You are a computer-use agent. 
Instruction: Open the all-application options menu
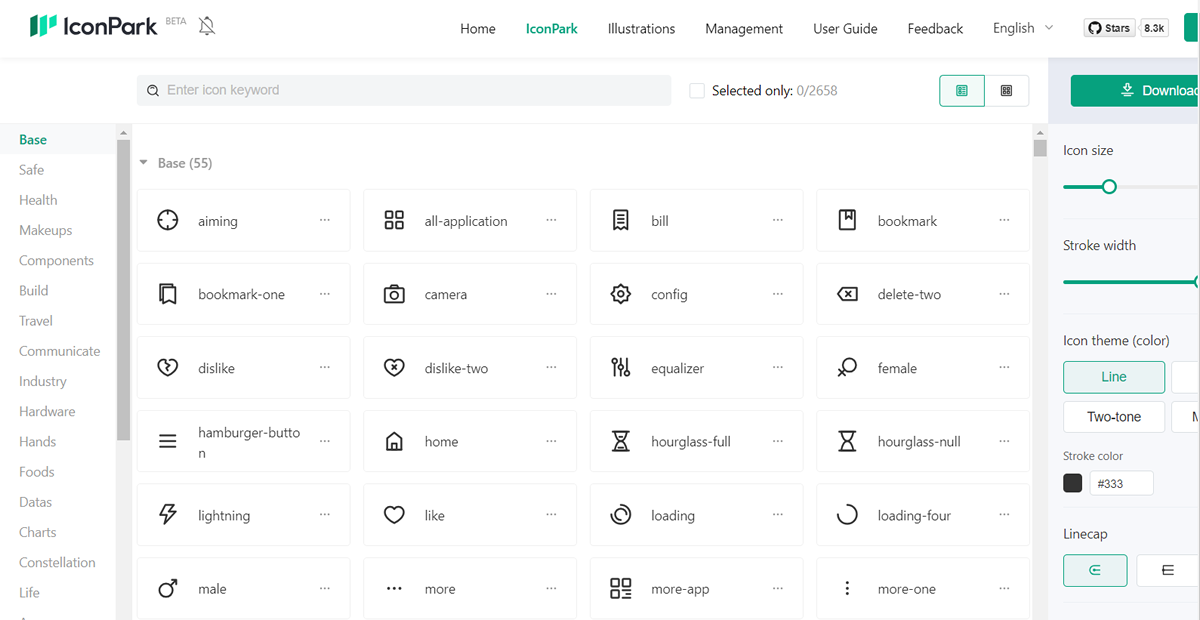point(551,220)
